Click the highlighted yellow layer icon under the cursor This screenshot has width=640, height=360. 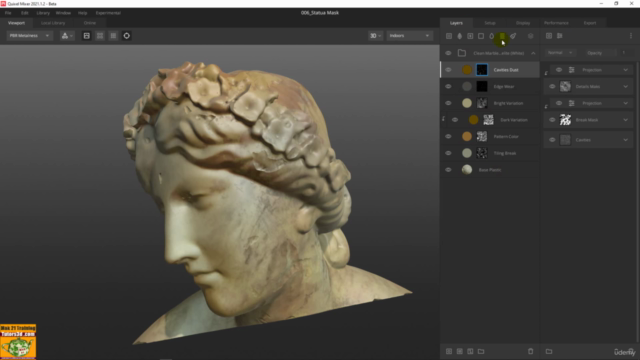point(502,36)
